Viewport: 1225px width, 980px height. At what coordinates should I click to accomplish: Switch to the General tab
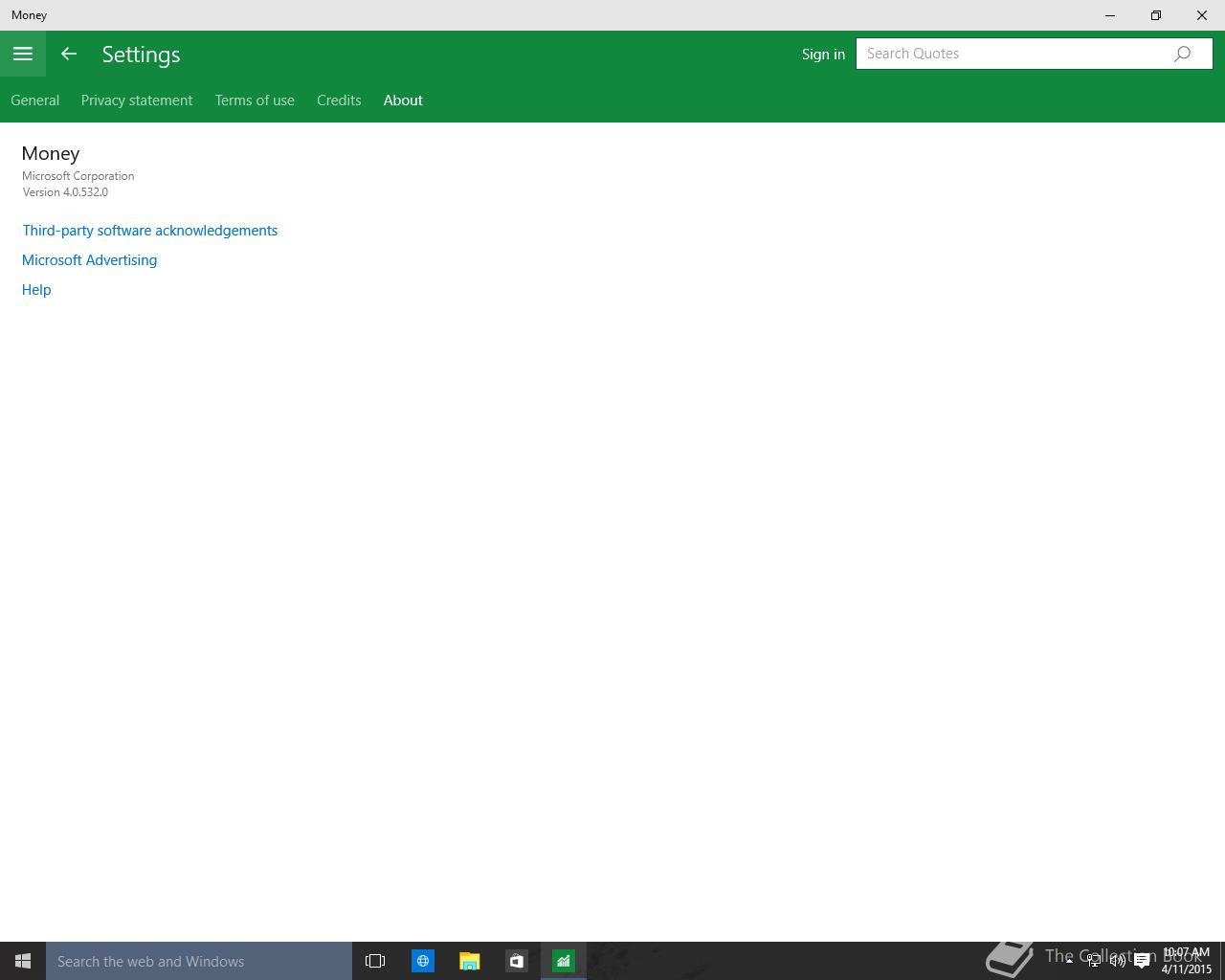click(34, 100)
